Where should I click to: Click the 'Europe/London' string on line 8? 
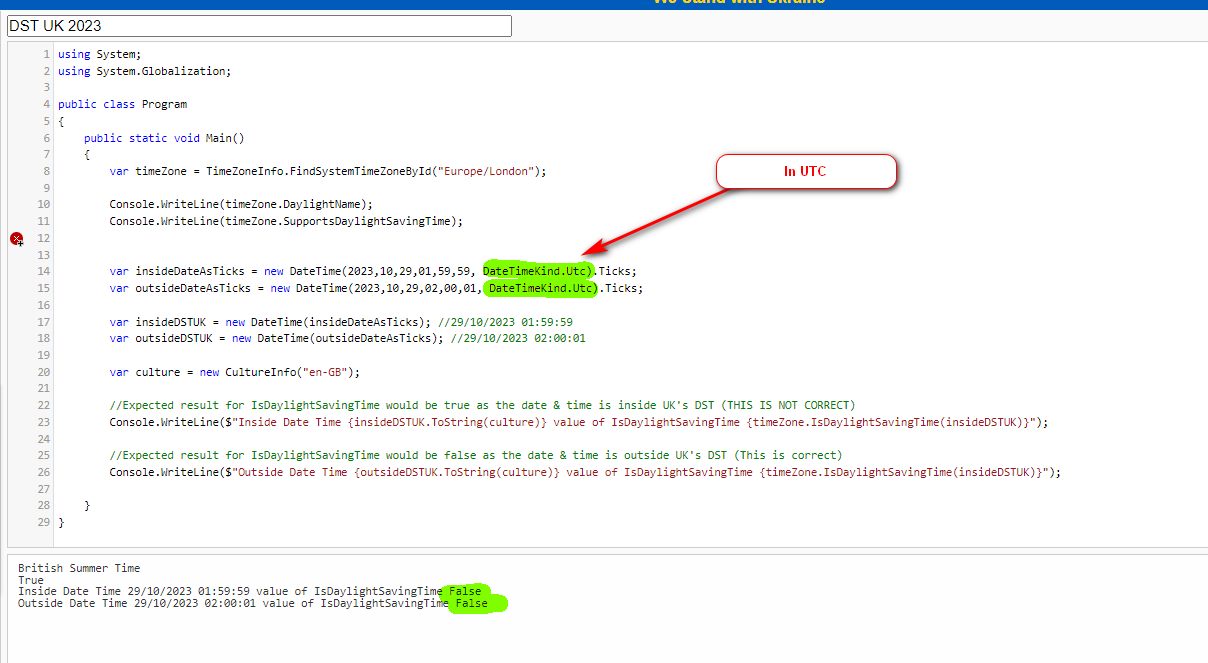pyautogui.click(x=489, y=170)
